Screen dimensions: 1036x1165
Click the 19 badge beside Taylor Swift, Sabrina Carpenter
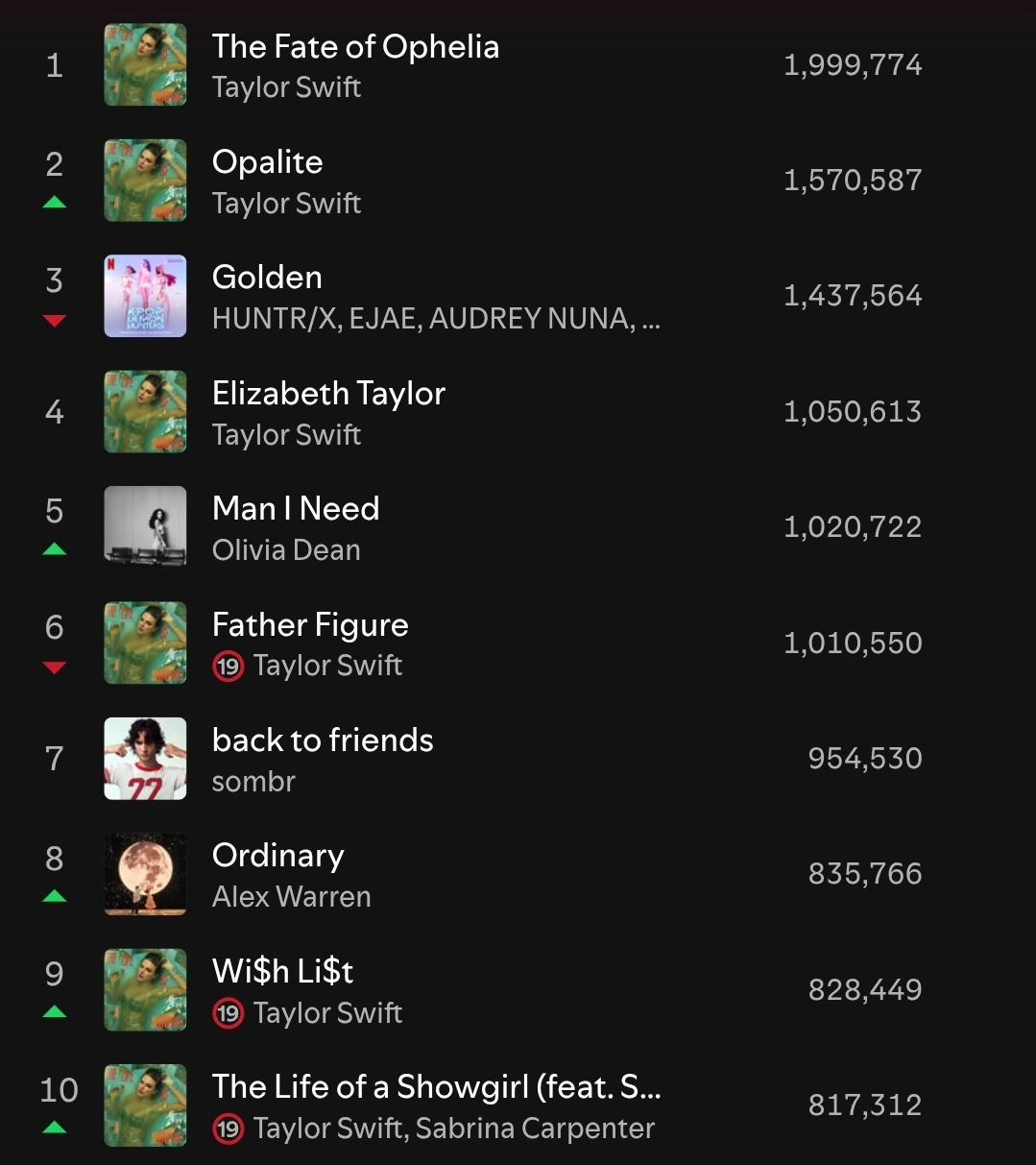[228, 1129]
